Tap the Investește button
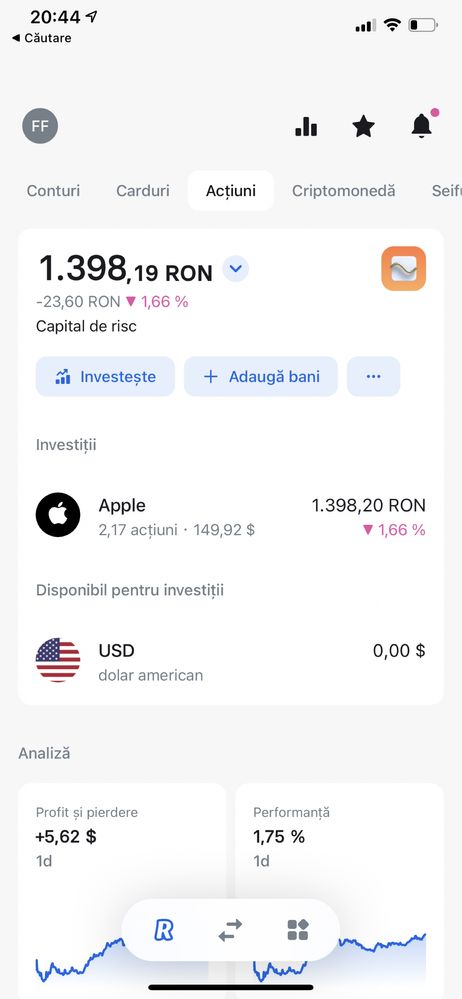 (x=105, y=377)
